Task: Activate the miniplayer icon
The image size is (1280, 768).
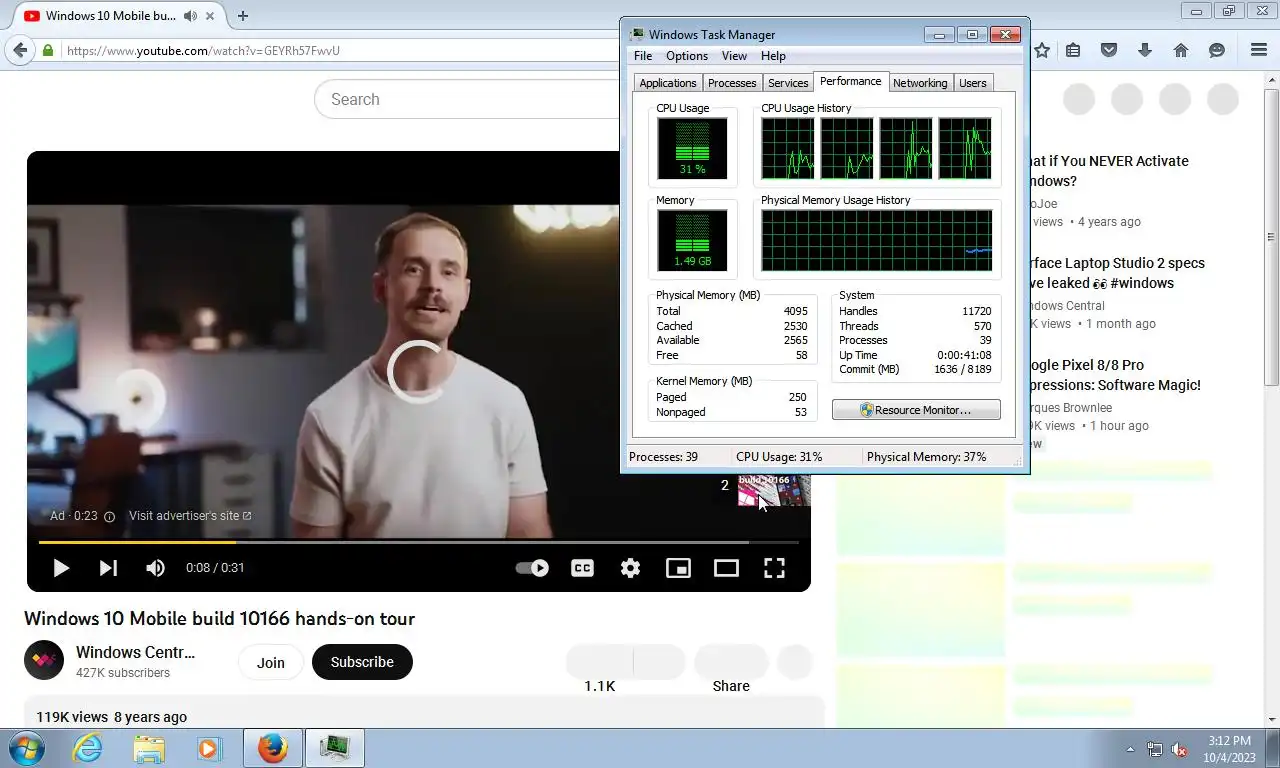Action: click(x=678, y=568)
